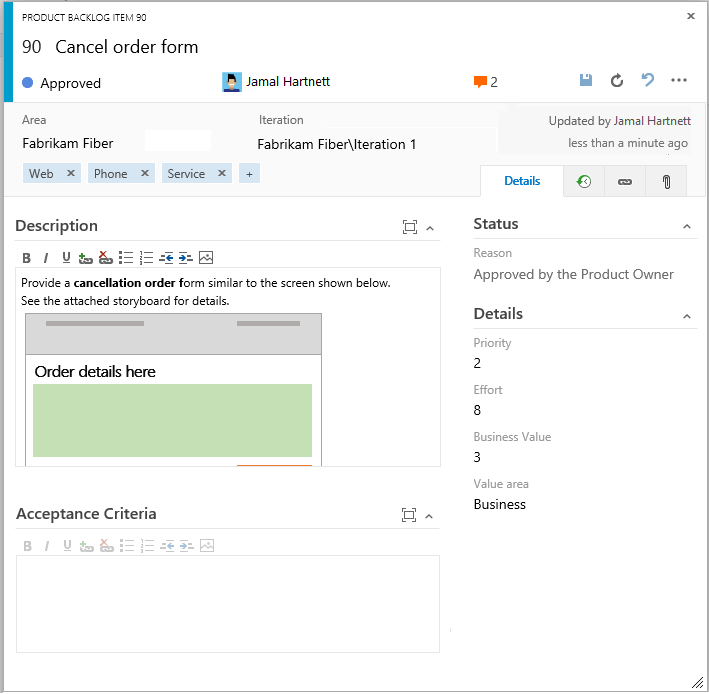This screenshot has width=709, height=694.
Task: Toggle Bold in Description toolbar
Action: point(27,258)
